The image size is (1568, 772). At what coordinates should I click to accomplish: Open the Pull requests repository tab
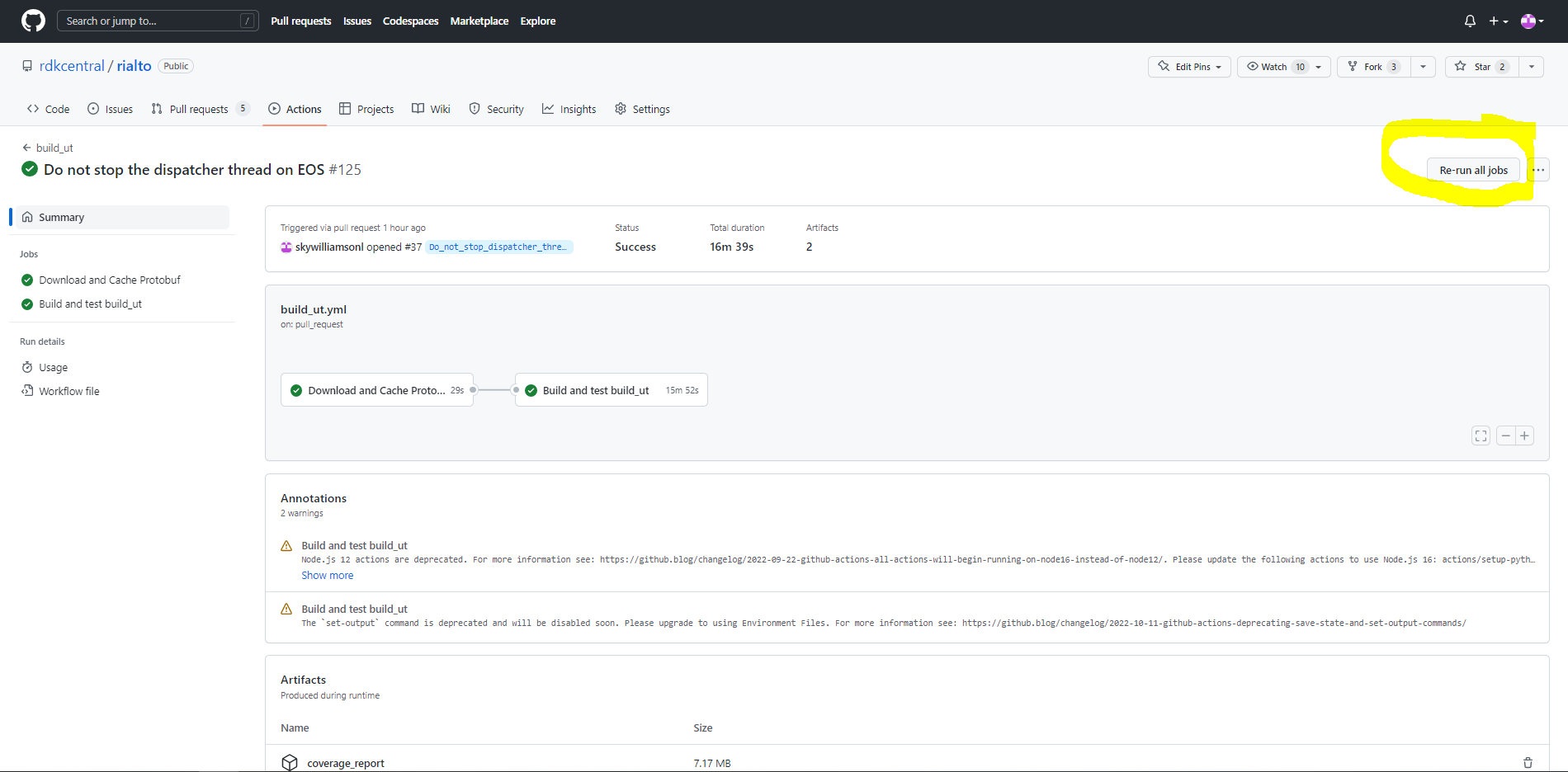[198, 109]
